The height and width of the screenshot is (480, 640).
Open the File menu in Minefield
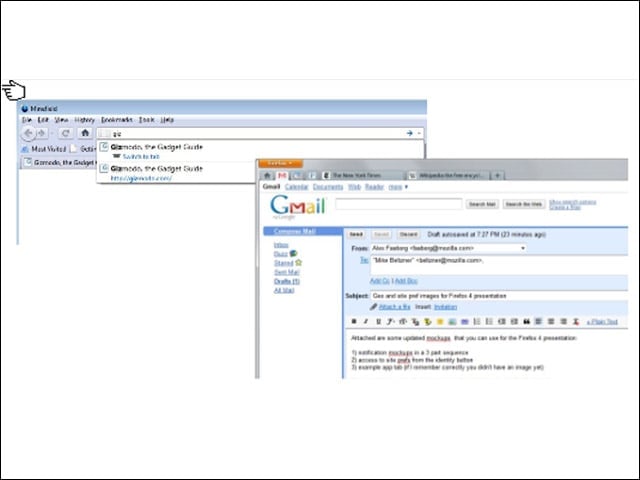click(27, 120)
